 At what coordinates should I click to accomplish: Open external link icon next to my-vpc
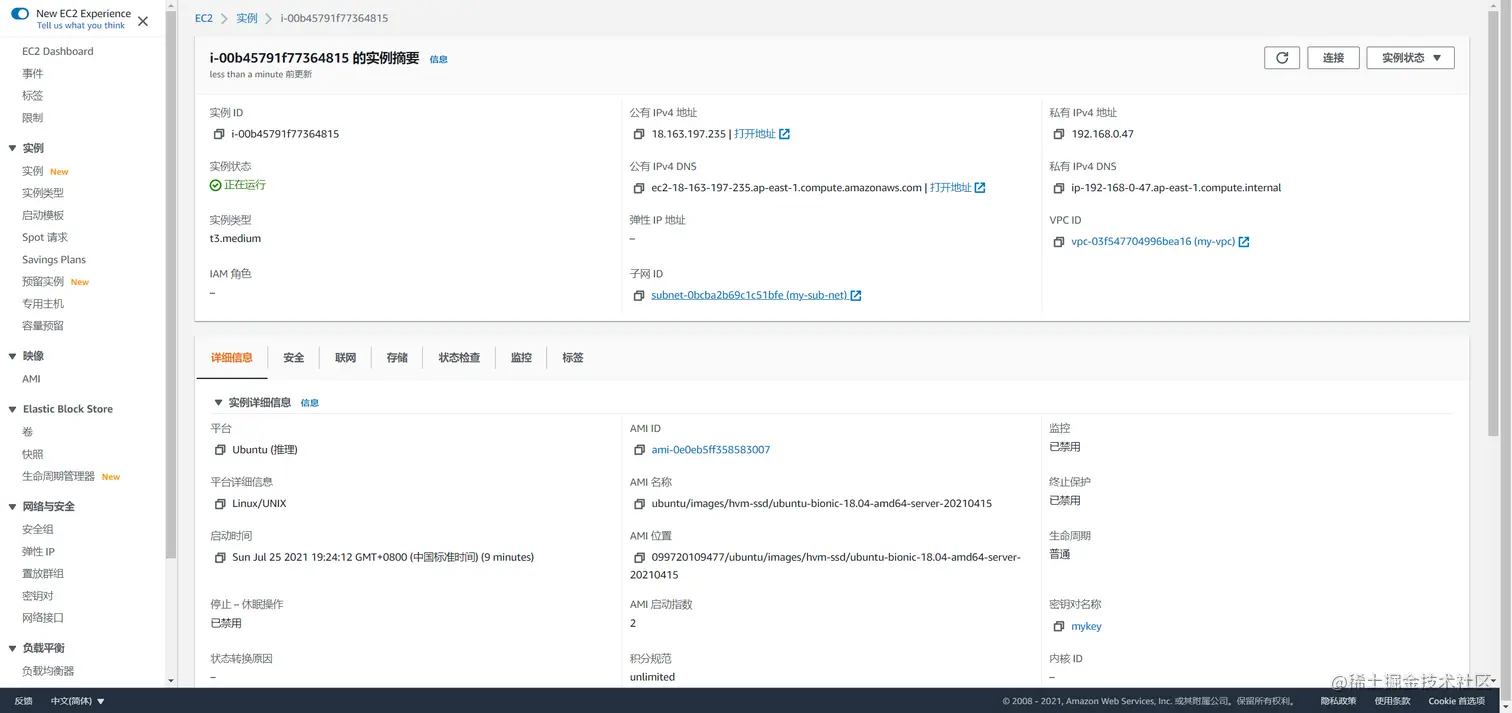[1244, 242]
